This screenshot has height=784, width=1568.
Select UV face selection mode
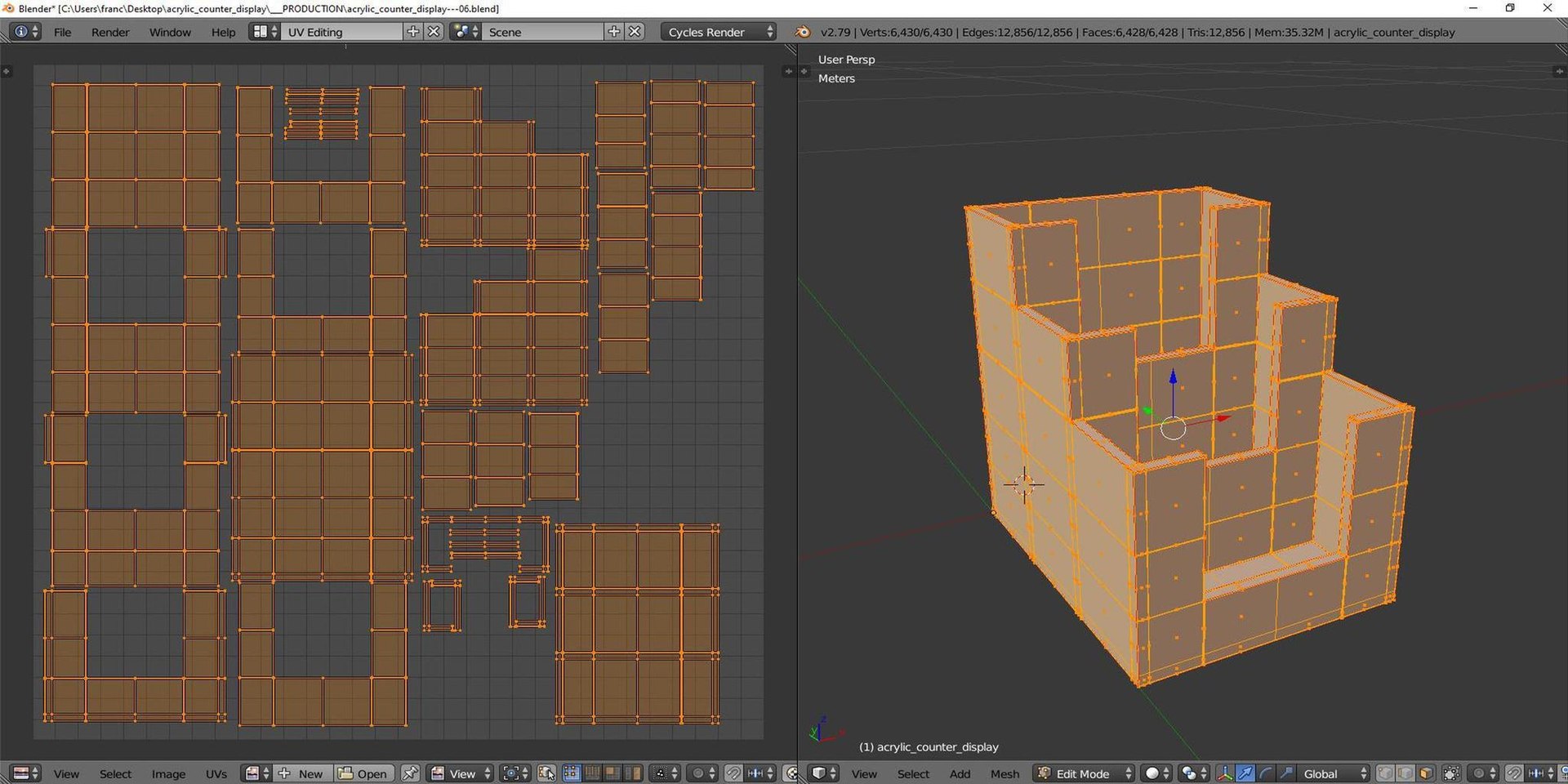tap(612, 773)
